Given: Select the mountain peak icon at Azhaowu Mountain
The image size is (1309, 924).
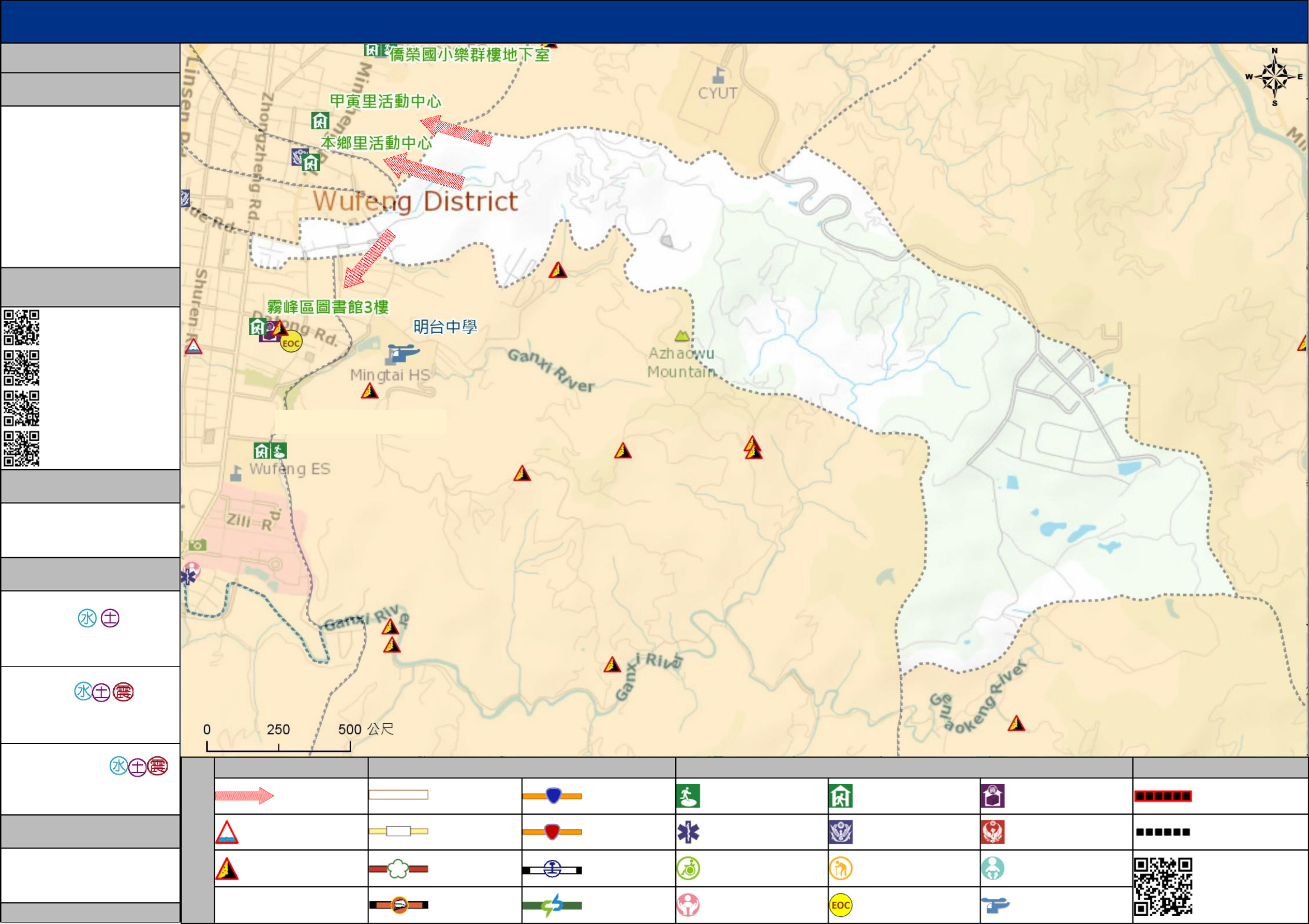Looking at the screenshot, I should click(x=682, y=335).
